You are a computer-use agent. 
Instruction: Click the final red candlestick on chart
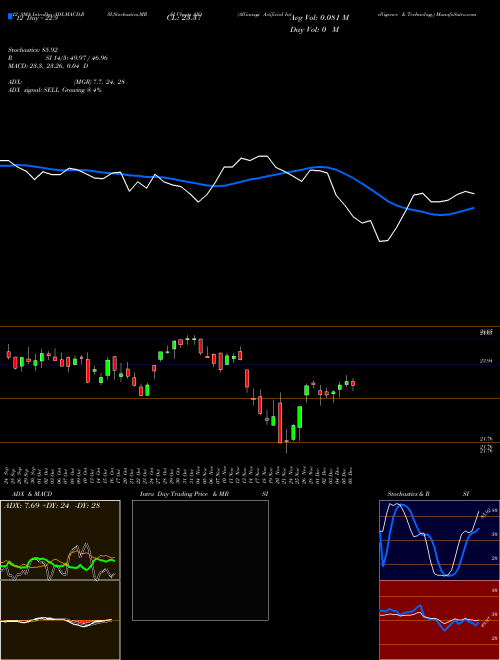353,384
